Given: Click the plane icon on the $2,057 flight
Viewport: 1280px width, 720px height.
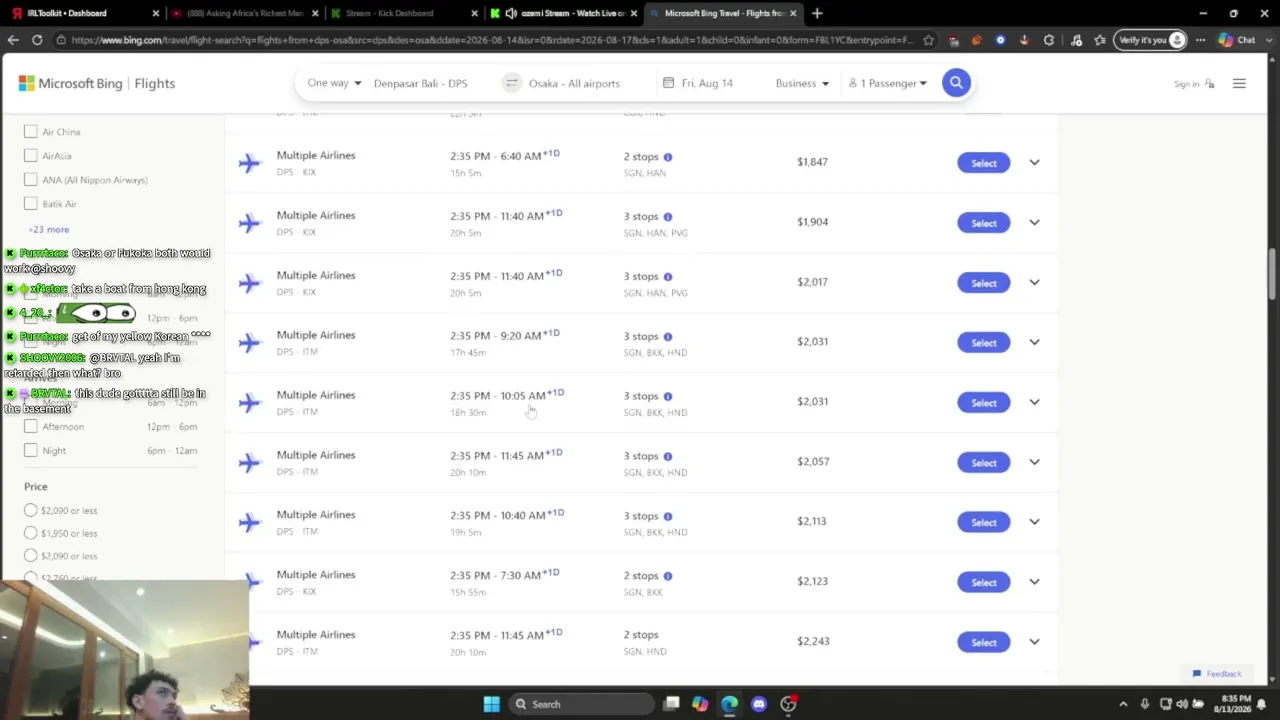Looking at the screenshot, I should tap(250, 463).
